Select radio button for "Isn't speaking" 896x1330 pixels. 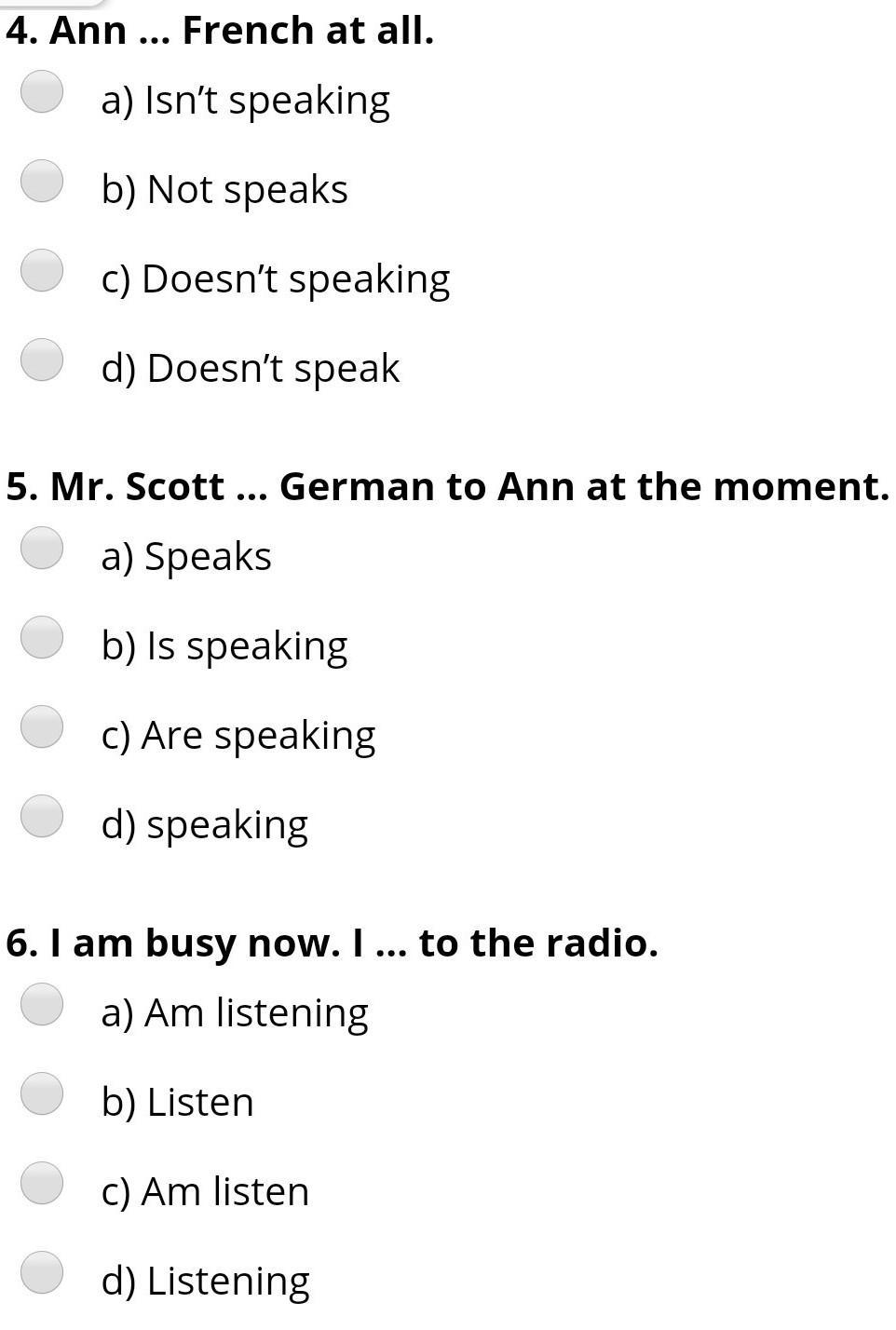click(42, 91)
